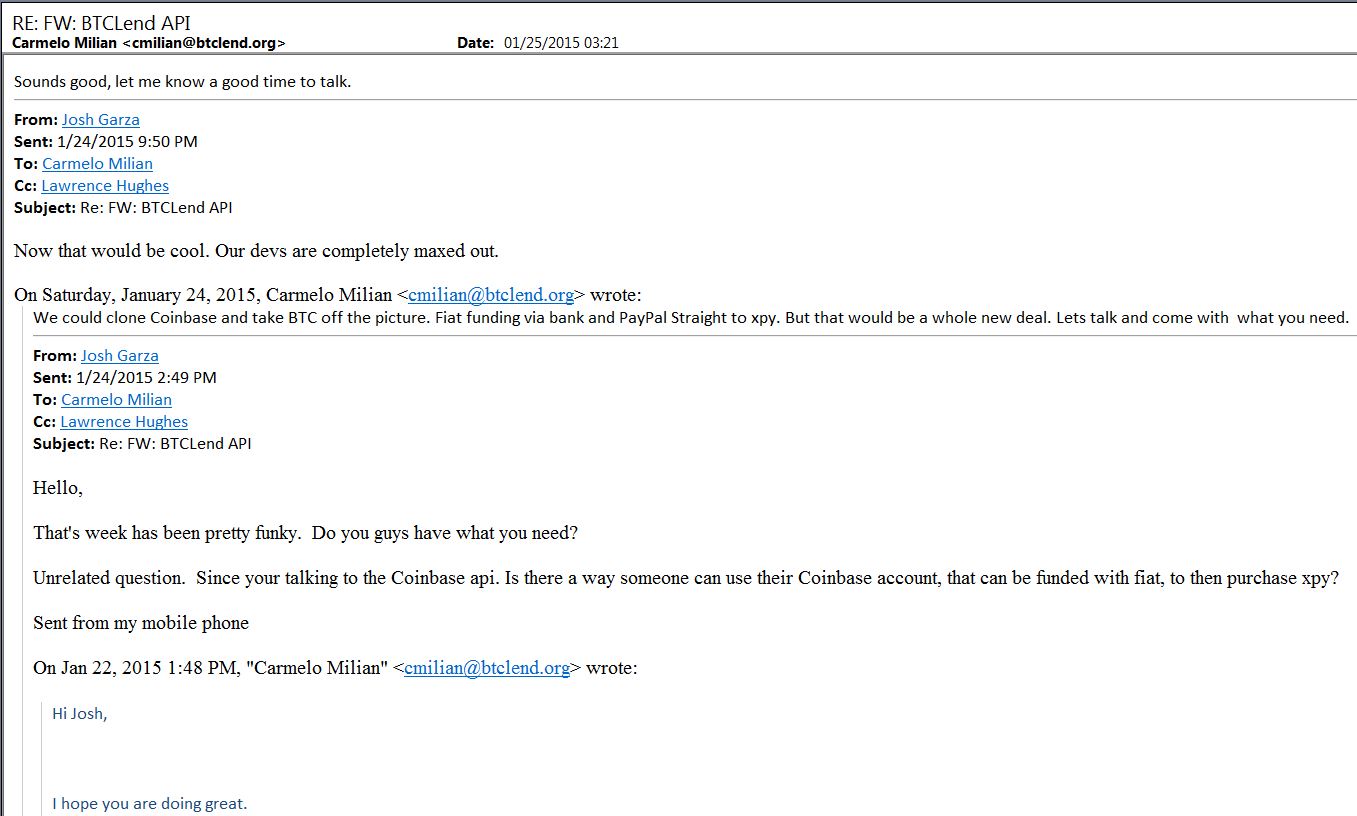Click the line starting Sounds good
Screen dimensions: 1357x816
[x=182, y=82]
